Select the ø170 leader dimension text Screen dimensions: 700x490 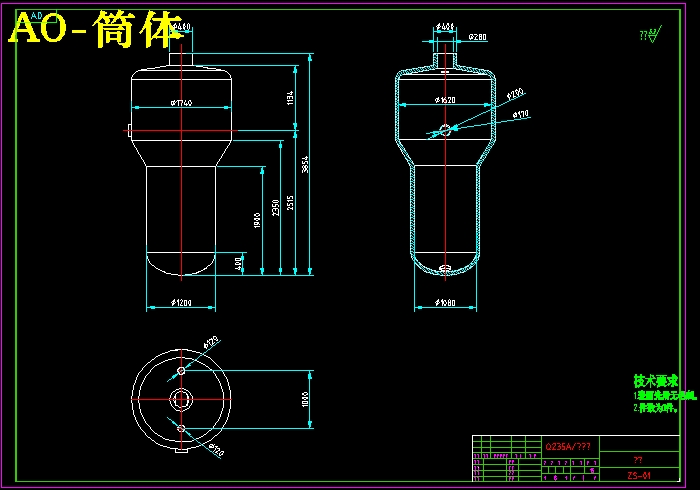pyautogui.click(x=521, y=115)
